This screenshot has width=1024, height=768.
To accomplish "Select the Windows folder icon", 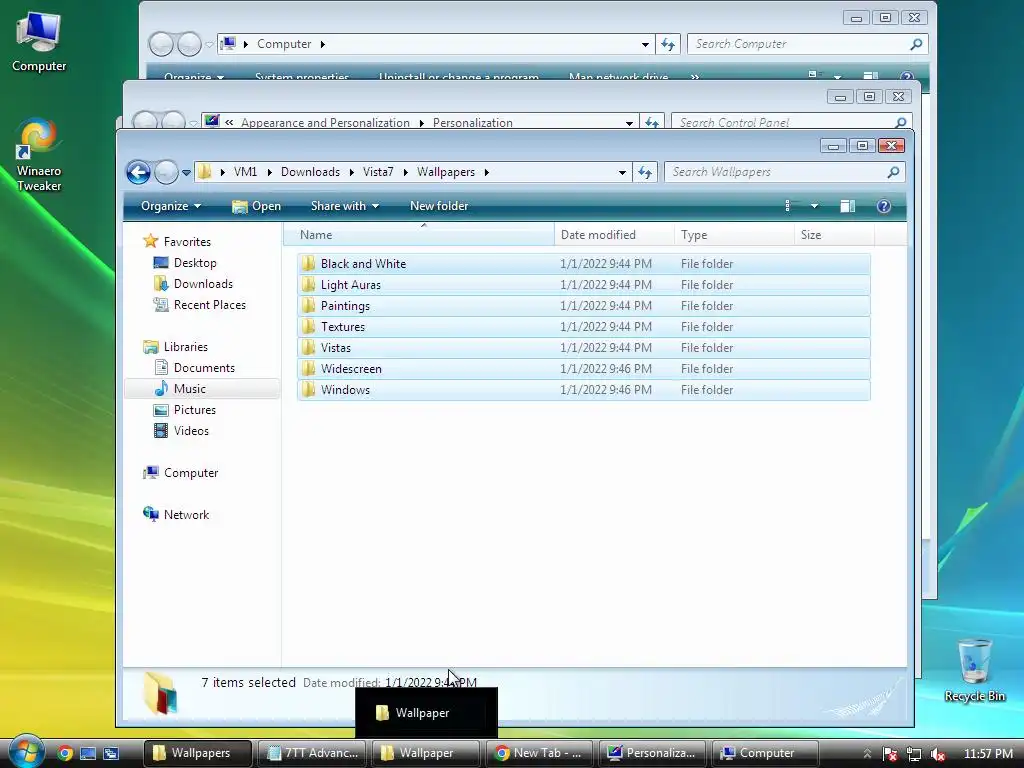I will 308,389.
